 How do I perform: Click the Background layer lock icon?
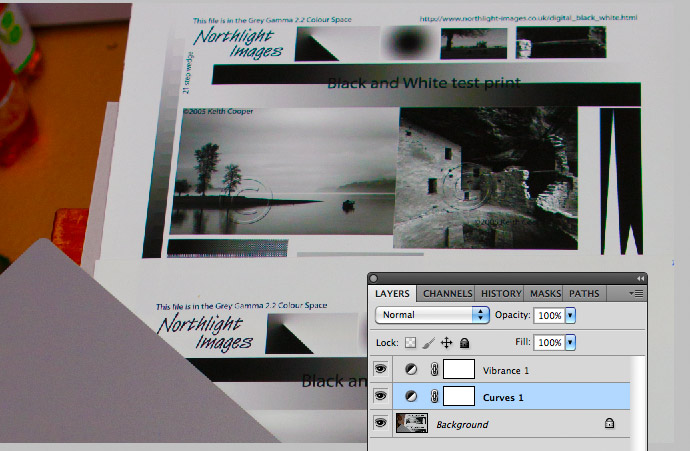pos(609,423)
